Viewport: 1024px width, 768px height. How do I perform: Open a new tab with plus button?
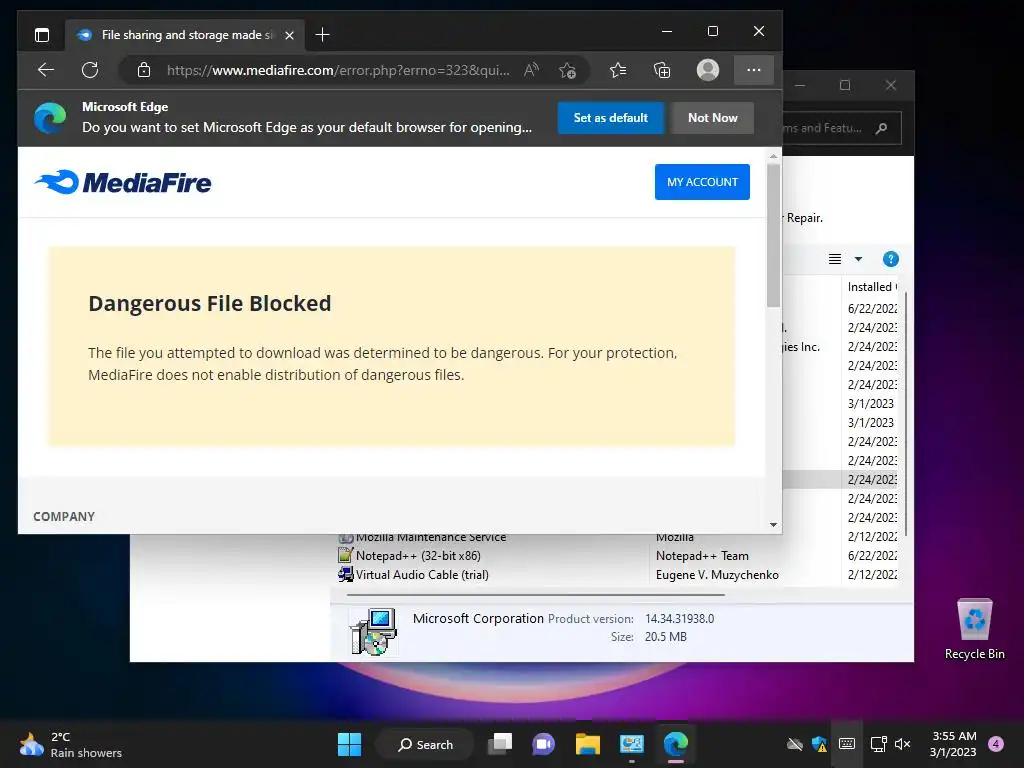[x=322, y=35]
